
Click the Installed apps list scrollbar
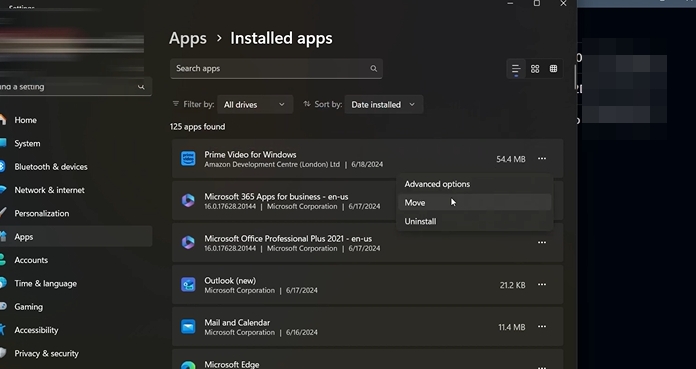point(575,77)
